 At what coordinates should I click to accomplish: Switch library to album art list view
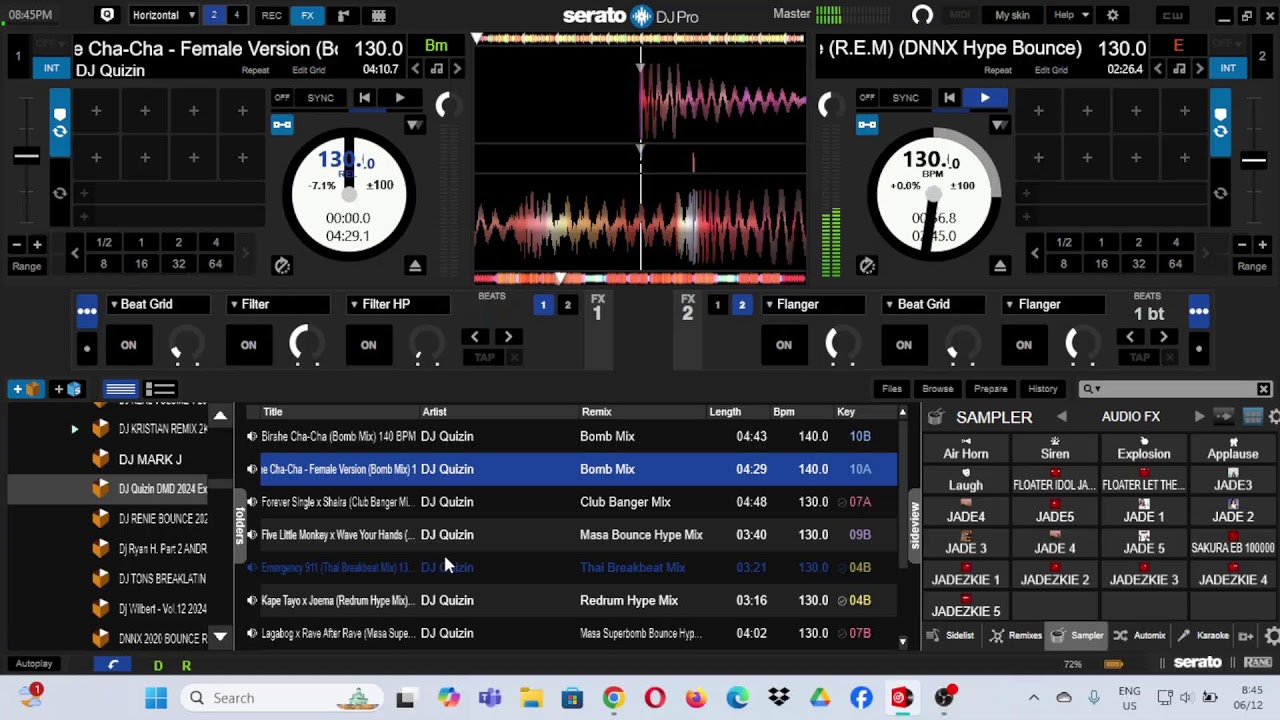coord(160,389)
